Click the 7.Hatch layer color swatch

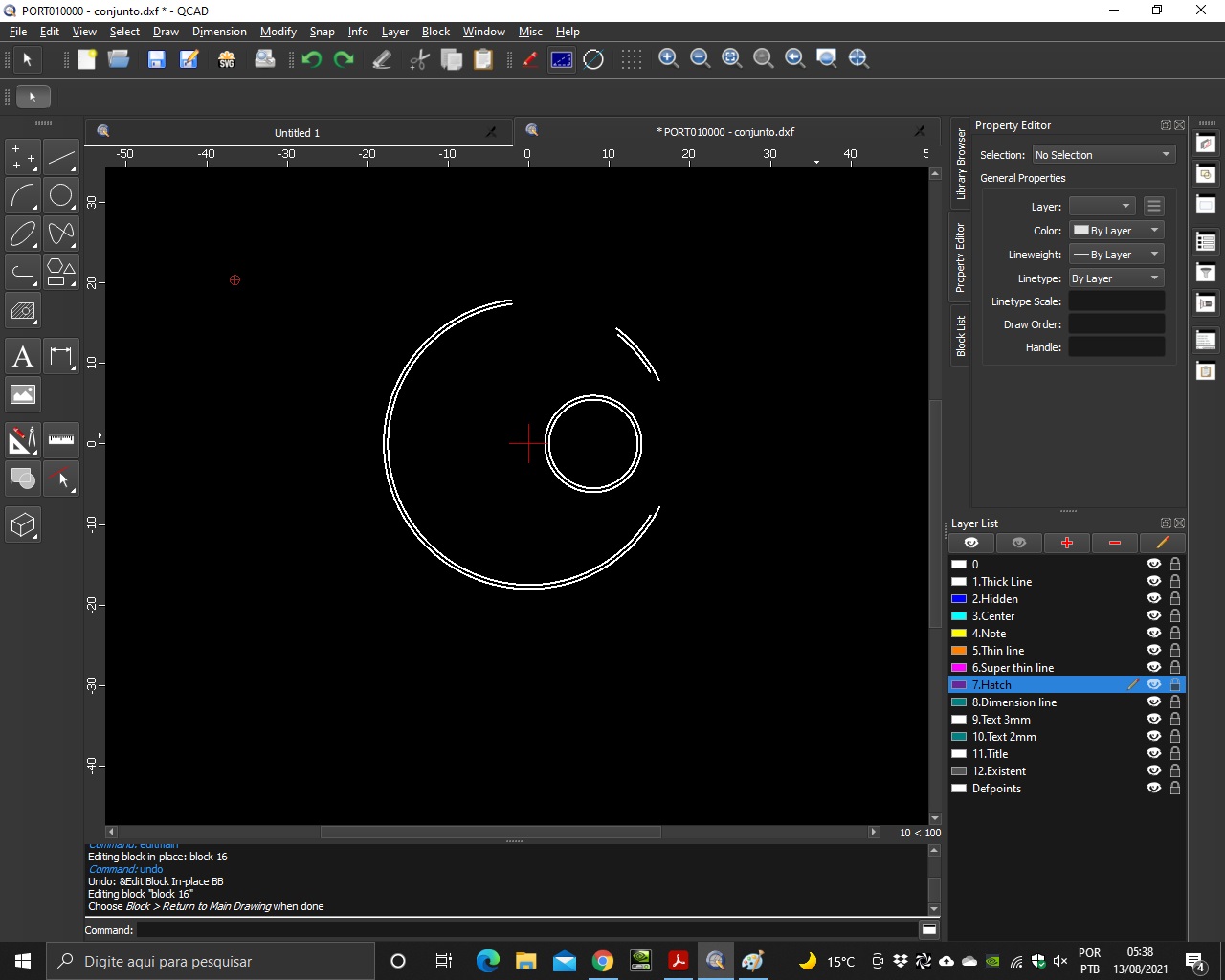(959, 685)
